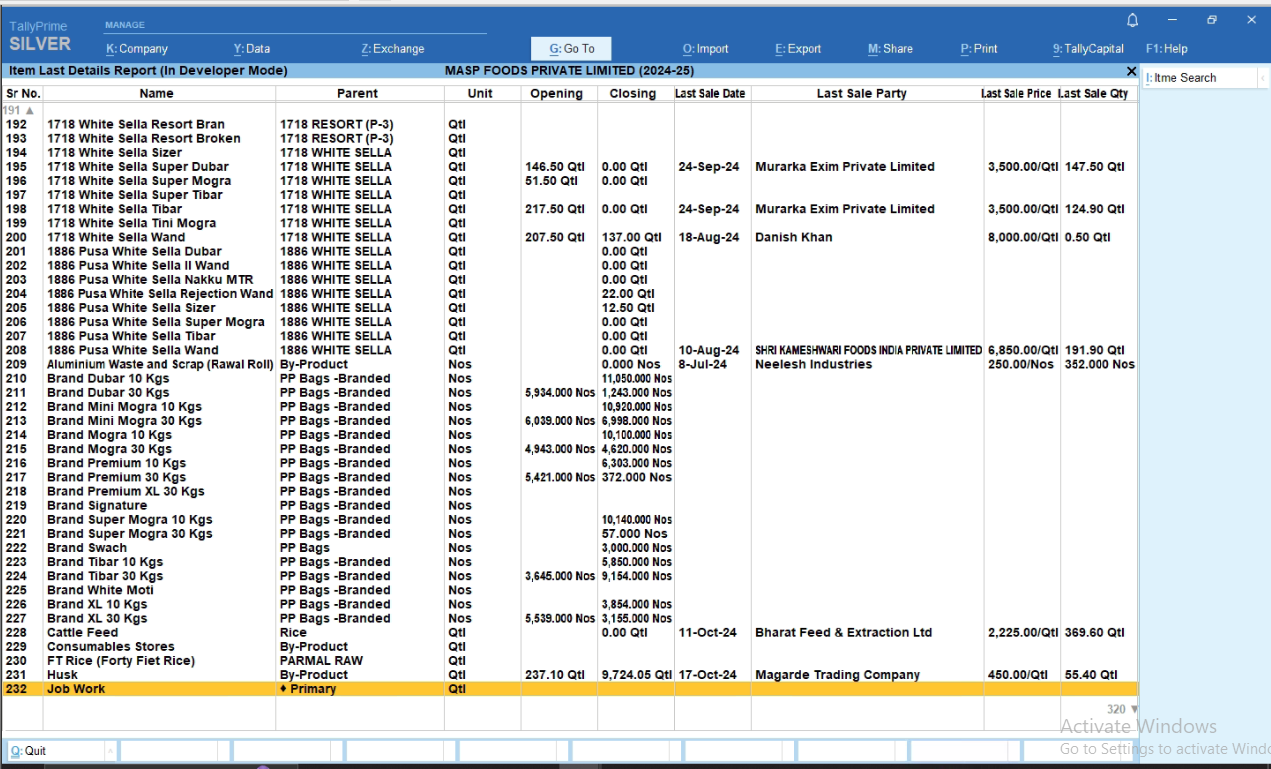Screen dimensions: 1271x769
Task: Click closing value 9,724.05 Qtl
Action: [636, 675]
